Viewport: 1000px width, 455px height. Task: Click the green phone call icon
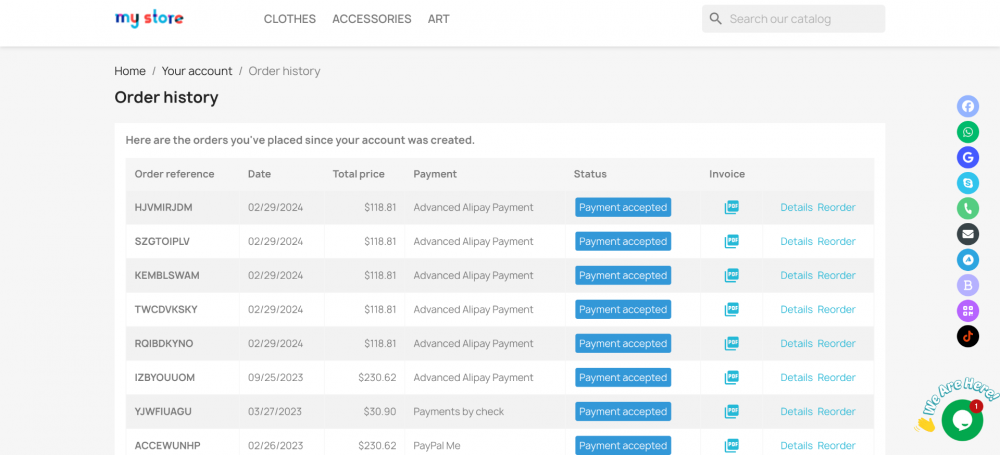click(967, 208)
